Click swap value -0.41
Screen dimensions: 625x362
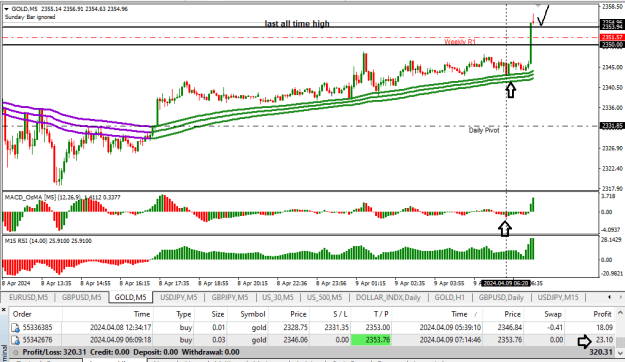556,328
